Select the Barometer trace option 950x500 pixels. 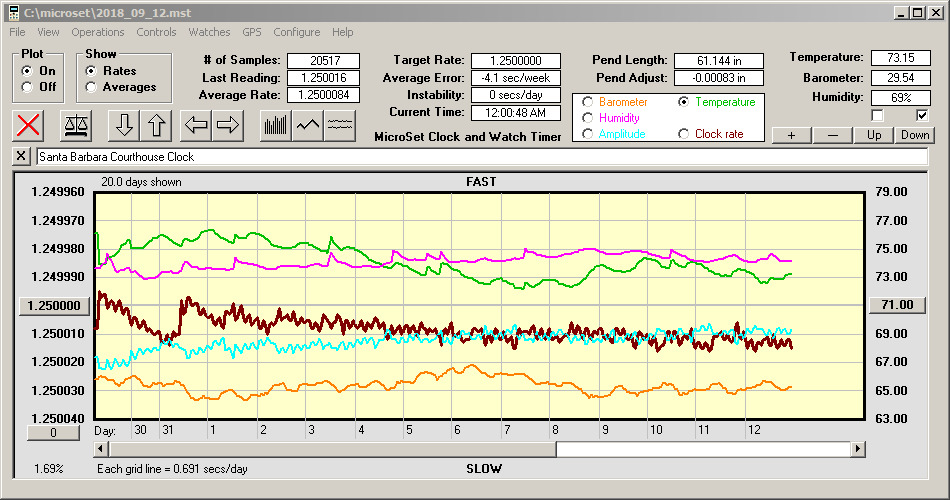(x=587, y=102)
